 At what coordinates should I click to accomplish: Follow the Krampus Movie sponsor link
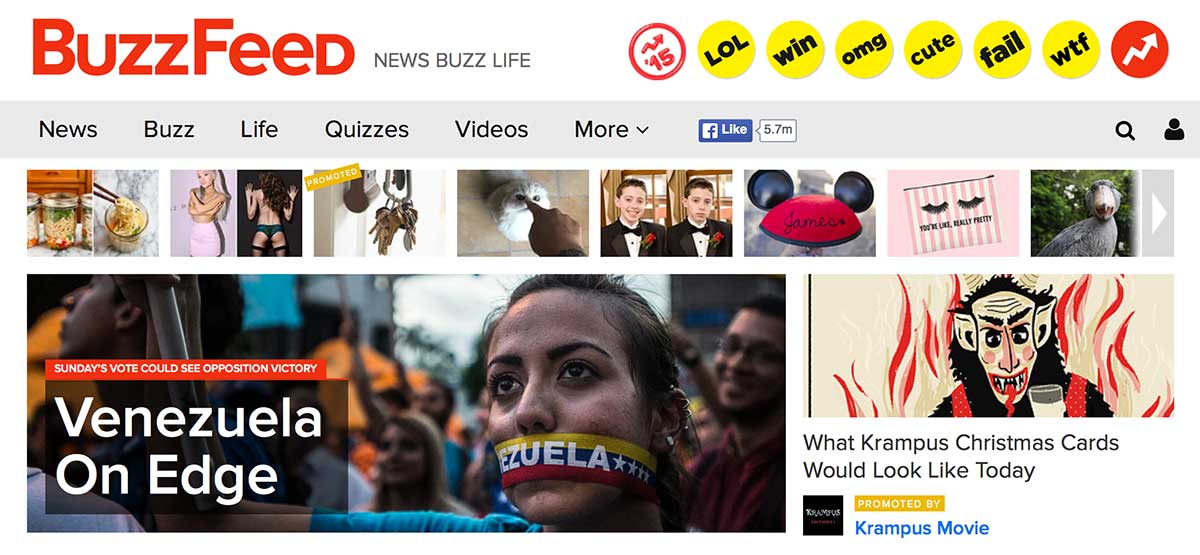pos(922,527)
